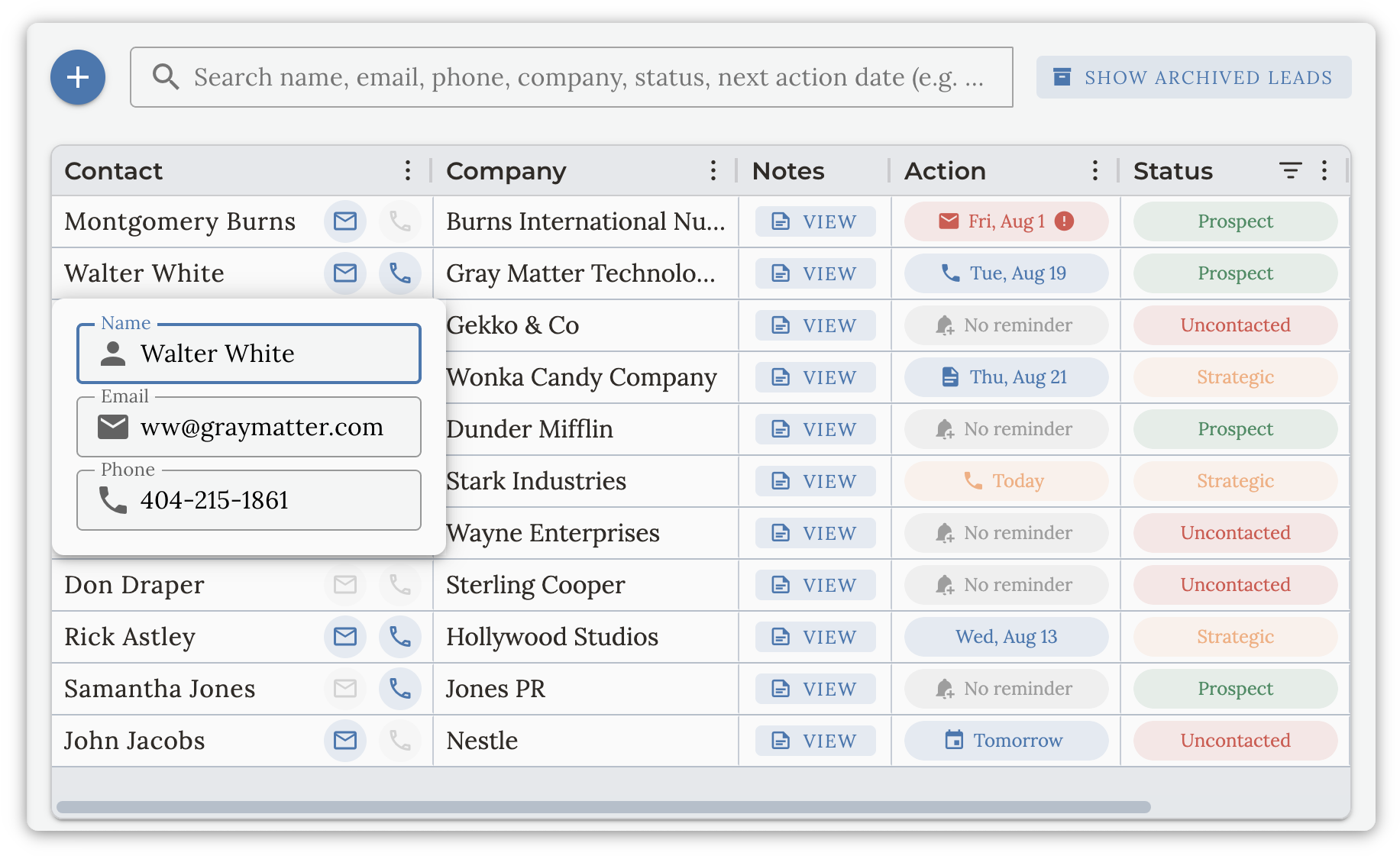Click Rick Astley's email envelope icon

(345, 637)
